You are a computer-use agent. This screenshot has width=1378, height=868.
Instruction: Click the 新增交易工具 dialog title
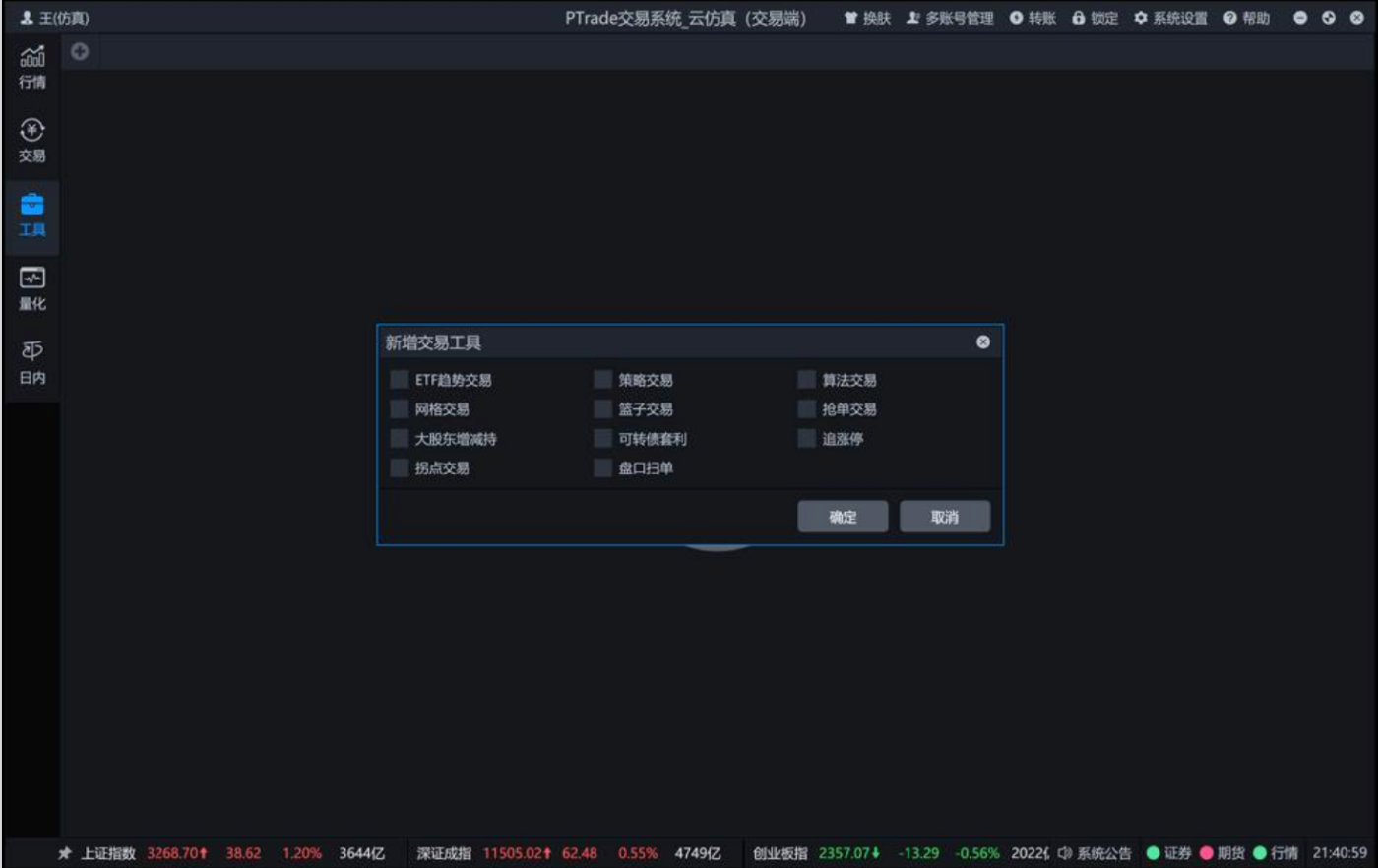point(433,342)
